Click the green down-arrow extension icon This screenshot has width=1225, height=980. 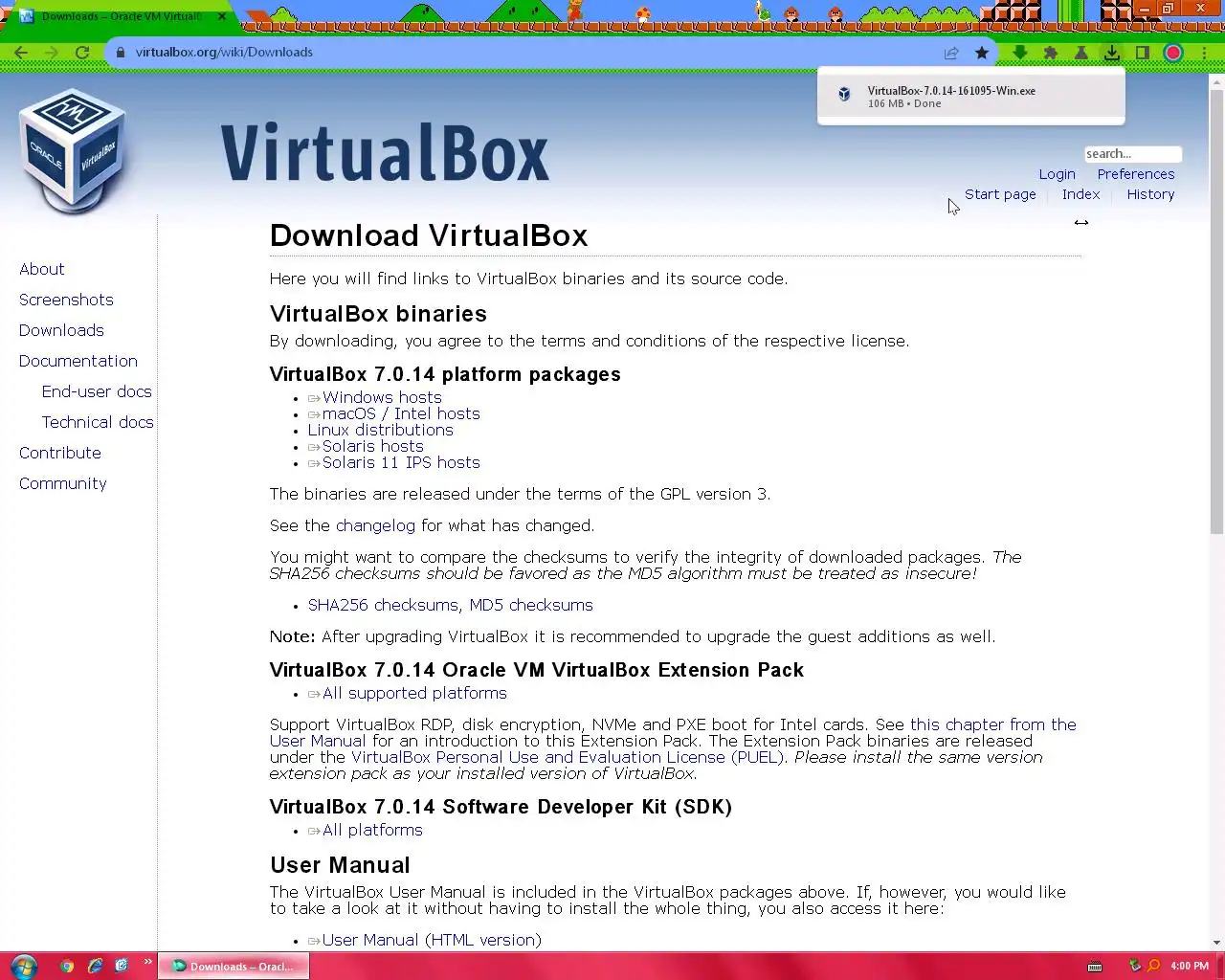coord(1020,53)
